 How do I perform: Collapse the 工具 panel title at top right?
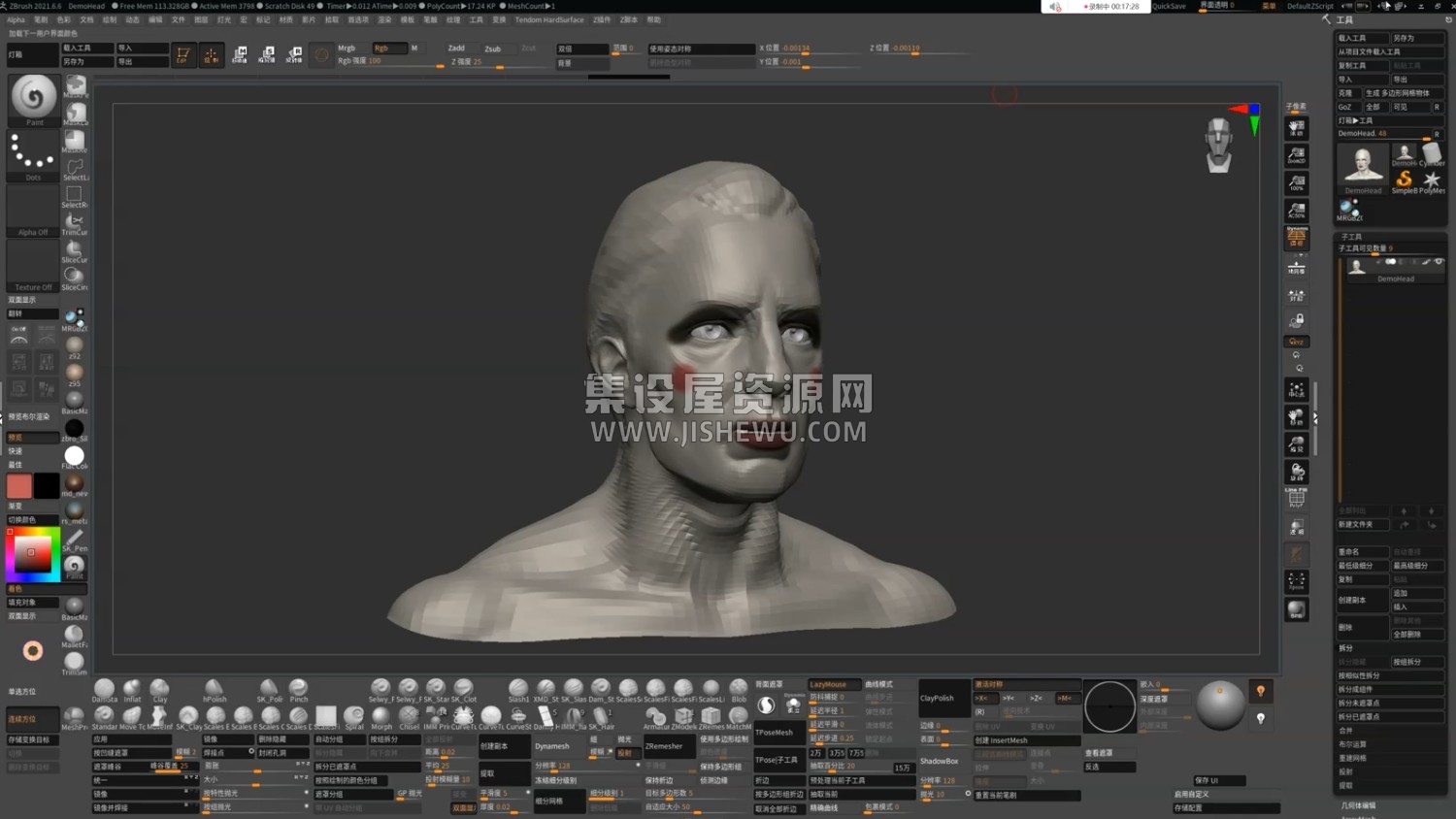pos(1344,19)
